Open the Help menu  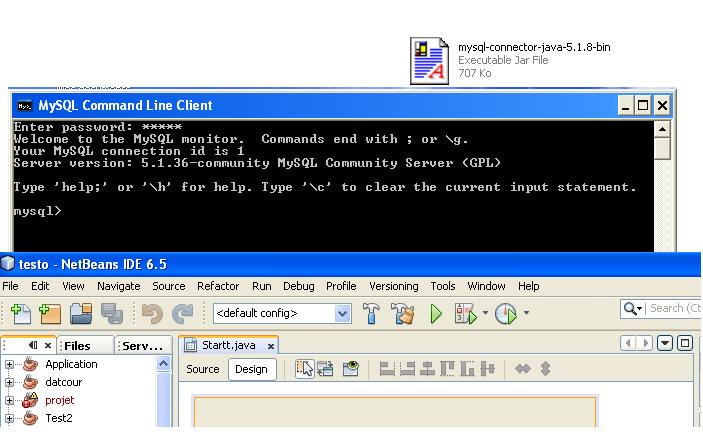[x=529, y=286]
